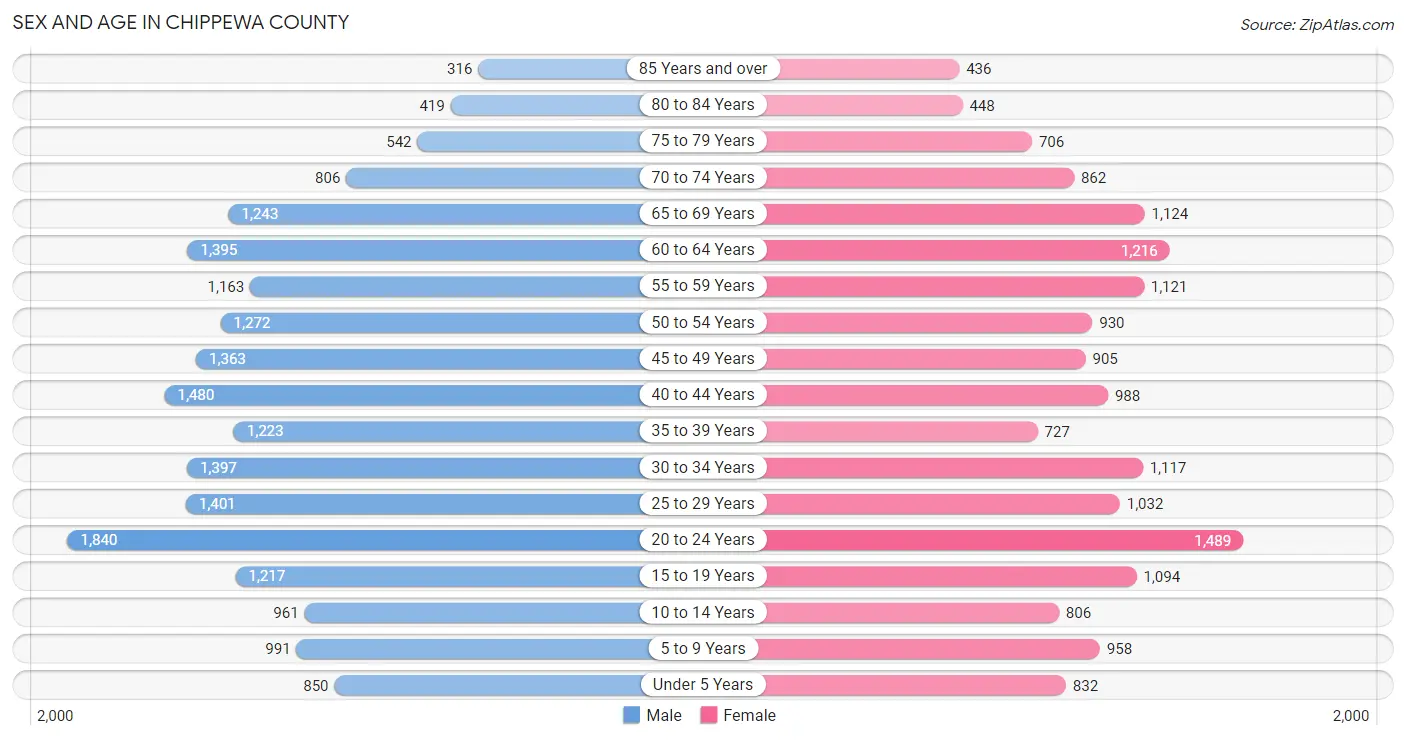Click the 45 to 49 Years label
This screenshot has height=740, width=1406.
(x=703, y=358)
